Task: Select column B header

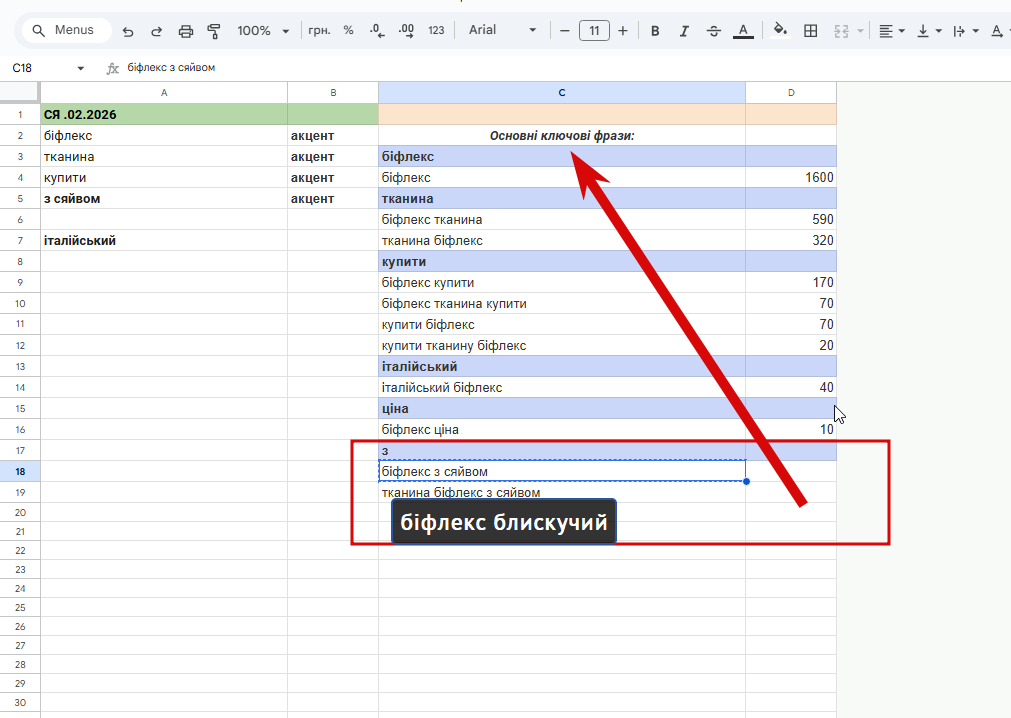Action: (x=333, y=93)
